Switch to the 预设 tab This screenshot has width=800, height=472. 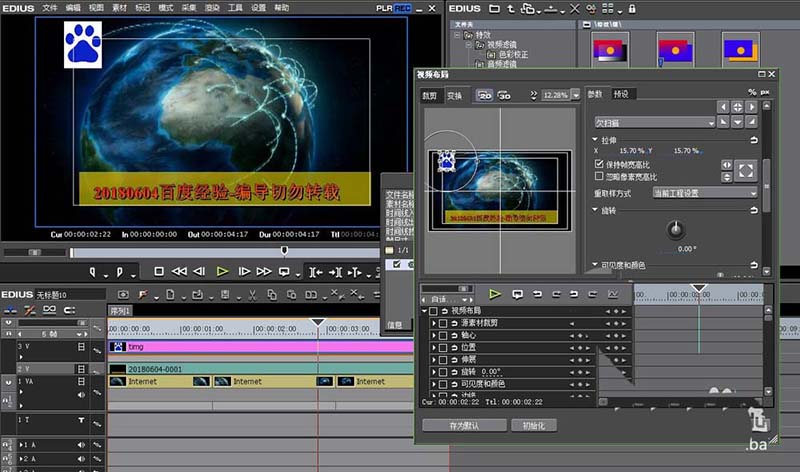pos(621,94)
